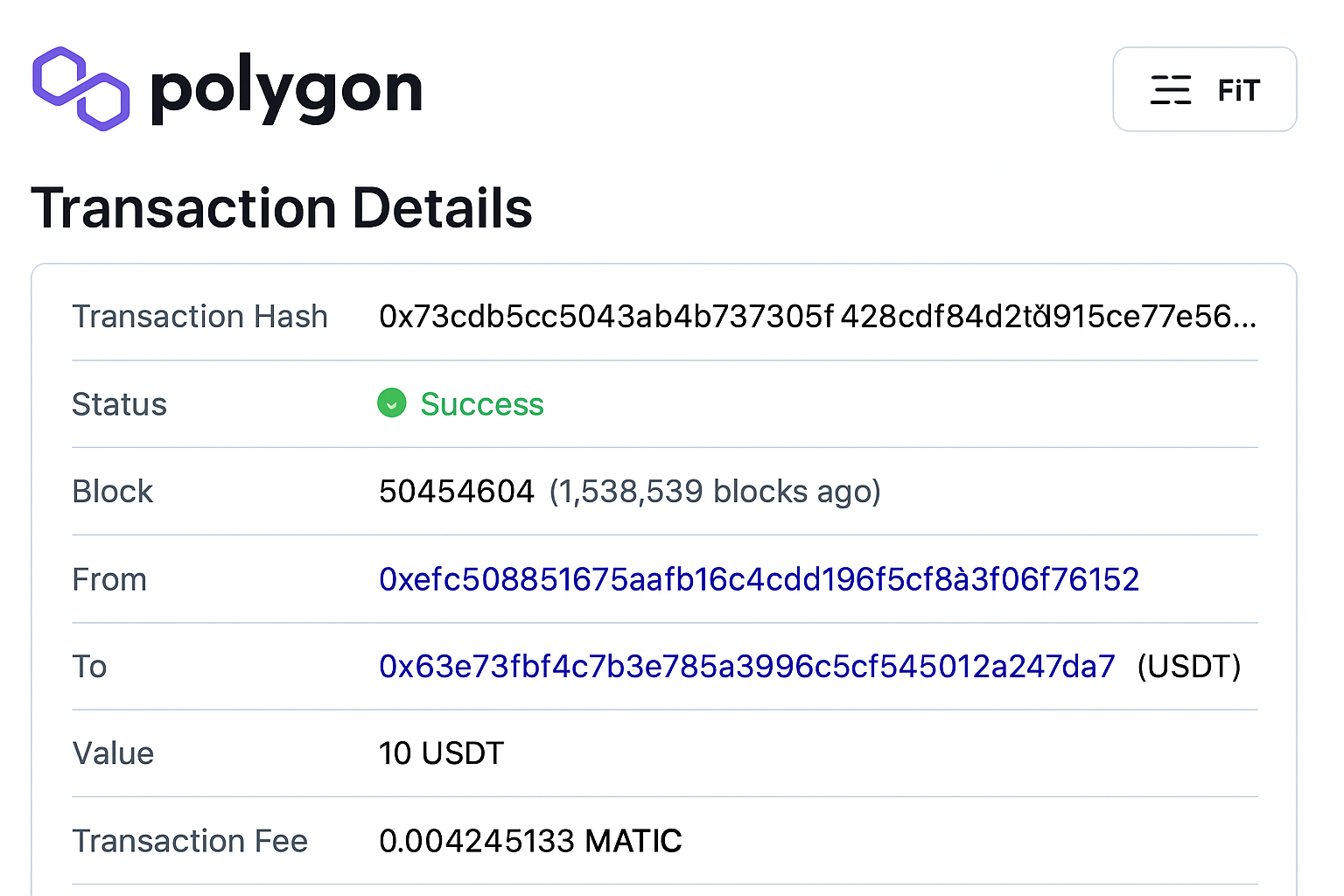Click the From field label
This screenshot has width=1344, height=896.
pos(109,579)
